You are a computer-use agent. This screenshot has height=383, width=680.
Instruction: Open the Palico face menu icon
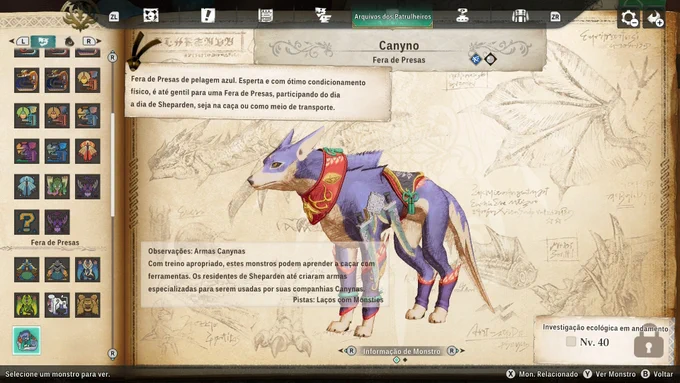coord(151,16)
